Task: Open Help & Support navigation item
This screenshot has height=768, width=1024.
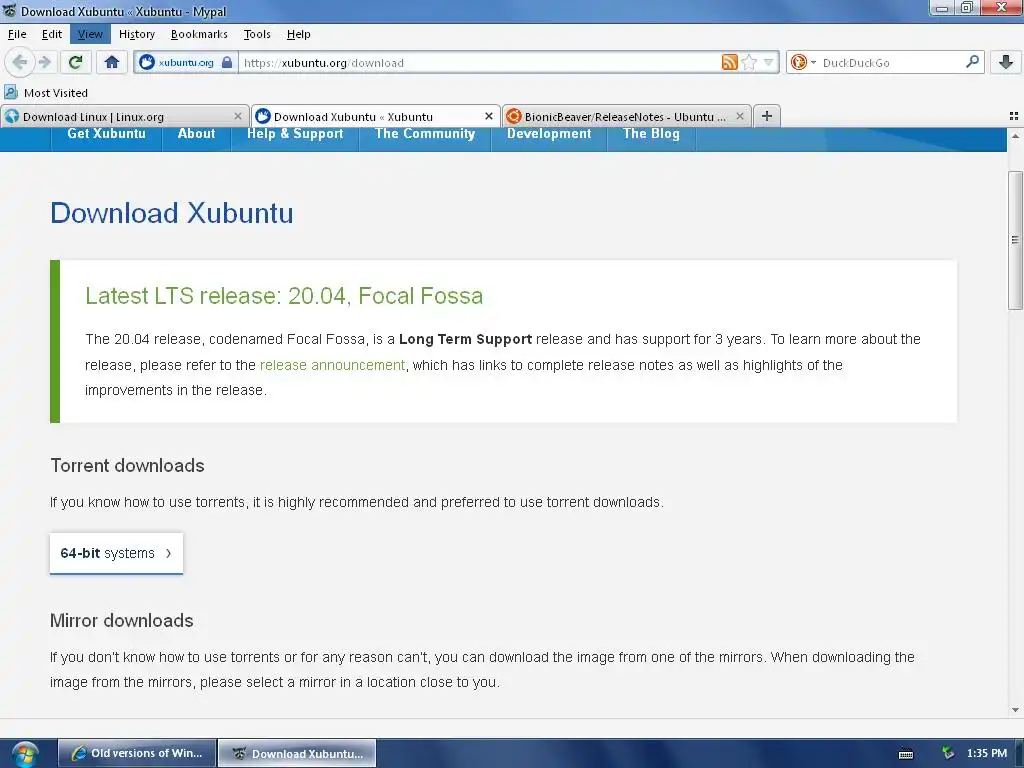Action: 295,135
